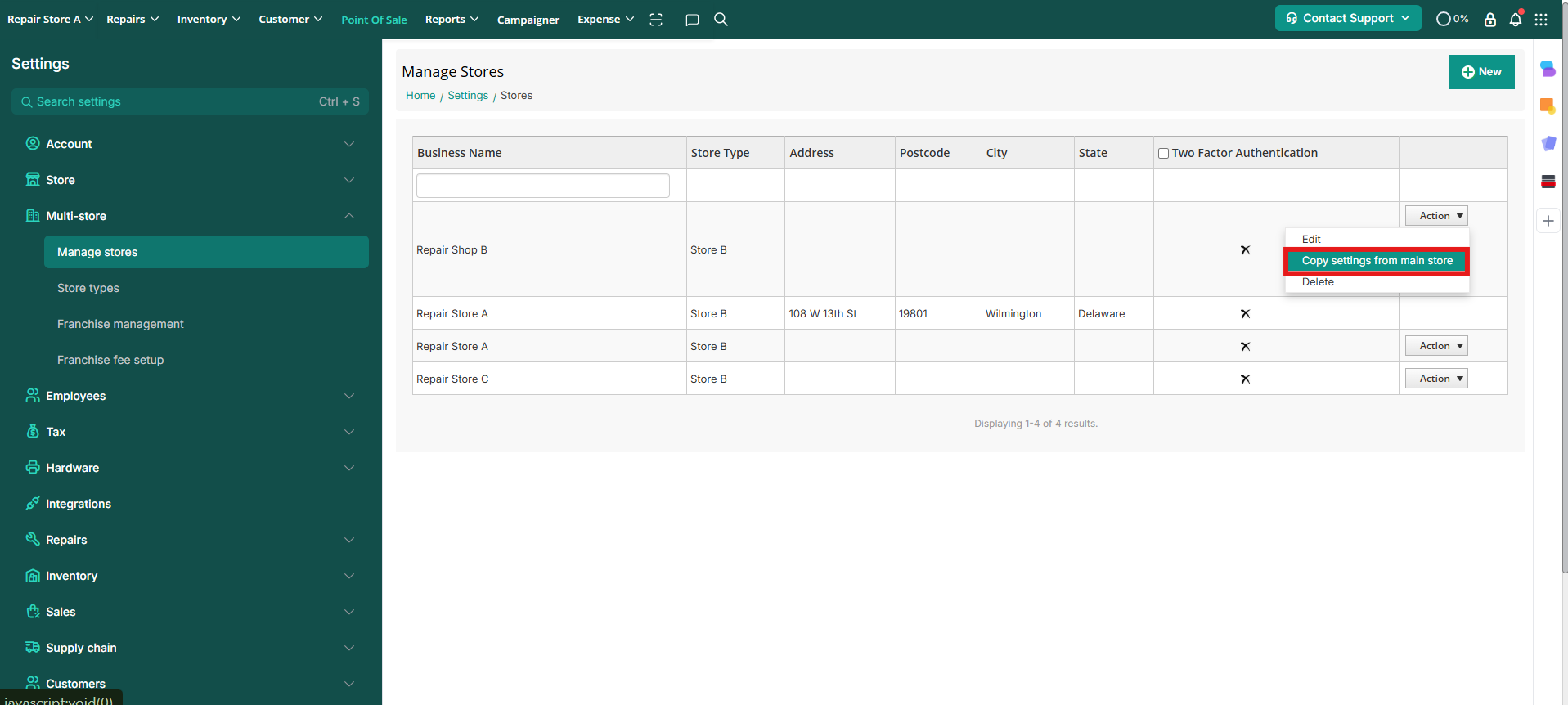Open Store types in sidebar

88,288
